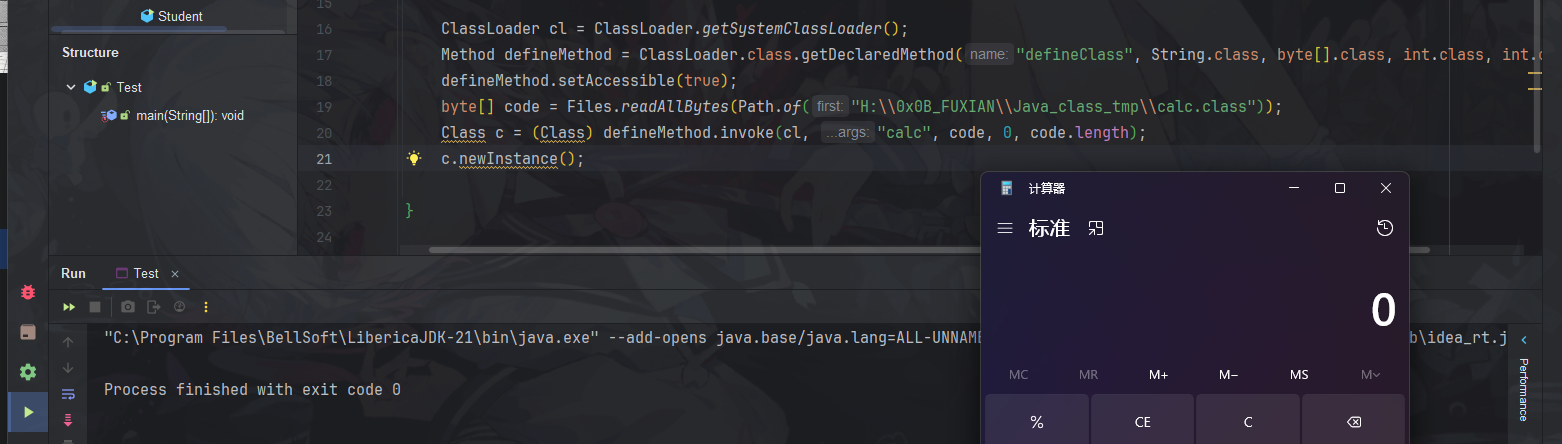This screenshot has height=444, width=1562.
Task: Click the ...args: parameter hint on line 20
Action: pyautogui.click(x=847, y=133)
